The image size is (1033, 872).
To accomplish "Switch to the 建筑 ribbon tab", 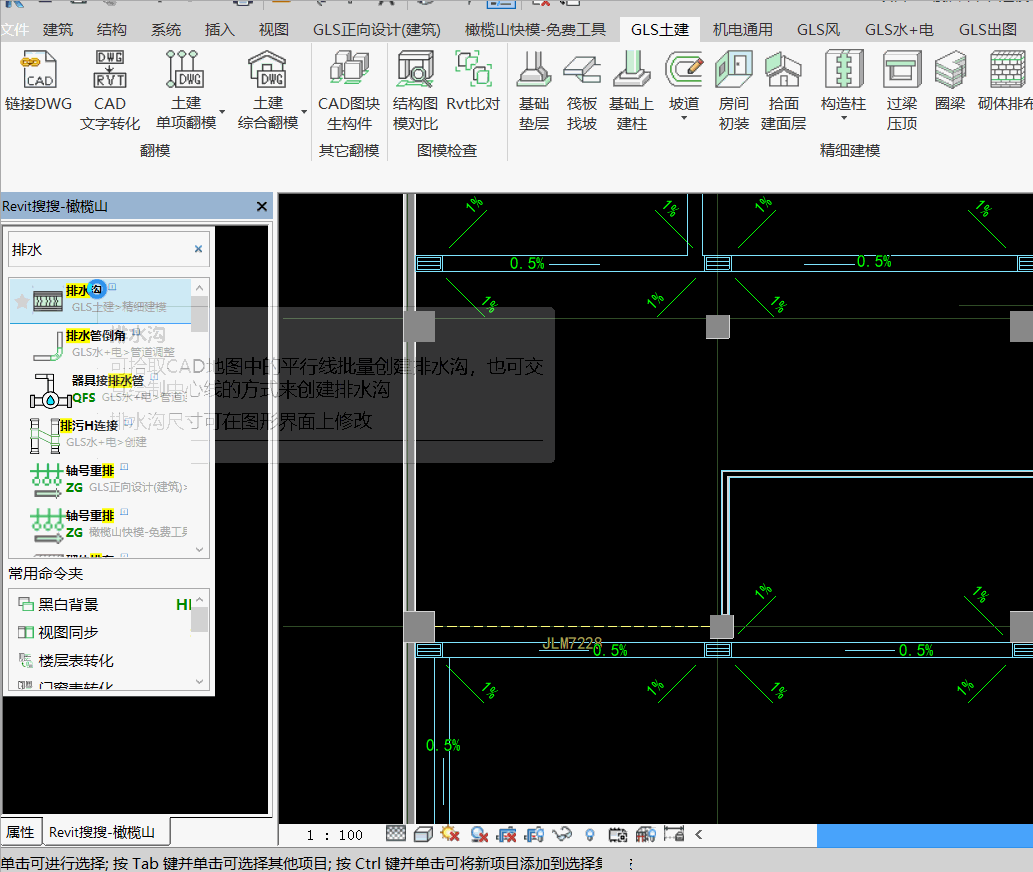I will pos(58,30).
